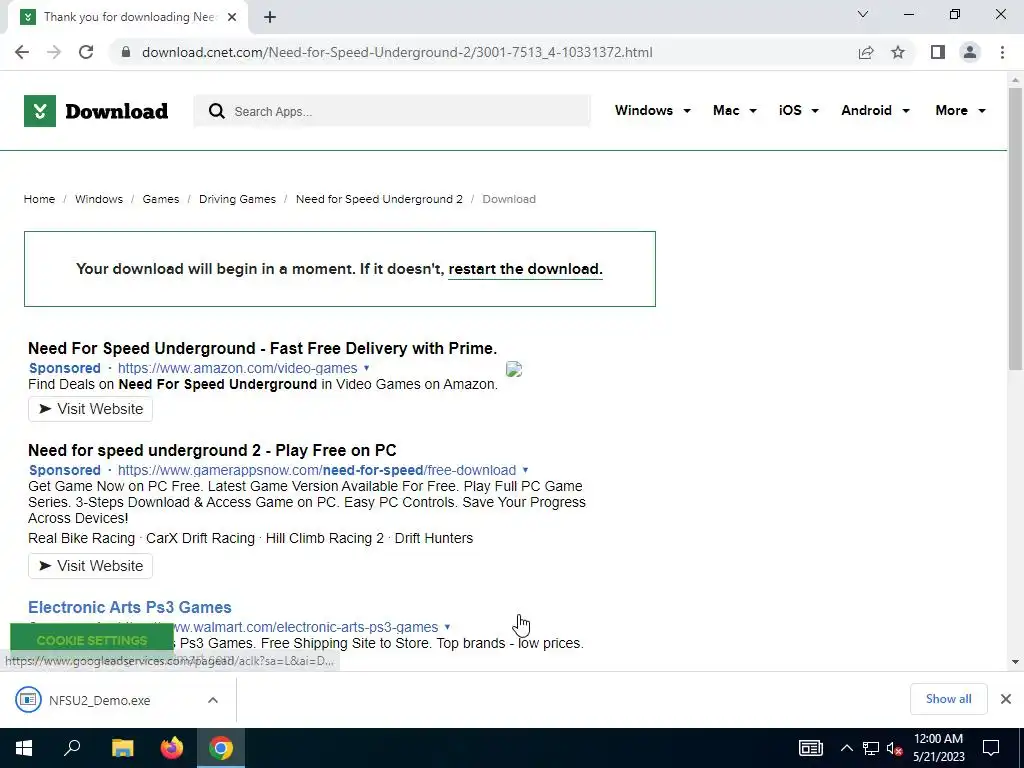The image size is (1024, 768).
Task: Click the broken image icon in the Amazon ad
Action: (514, 369)
